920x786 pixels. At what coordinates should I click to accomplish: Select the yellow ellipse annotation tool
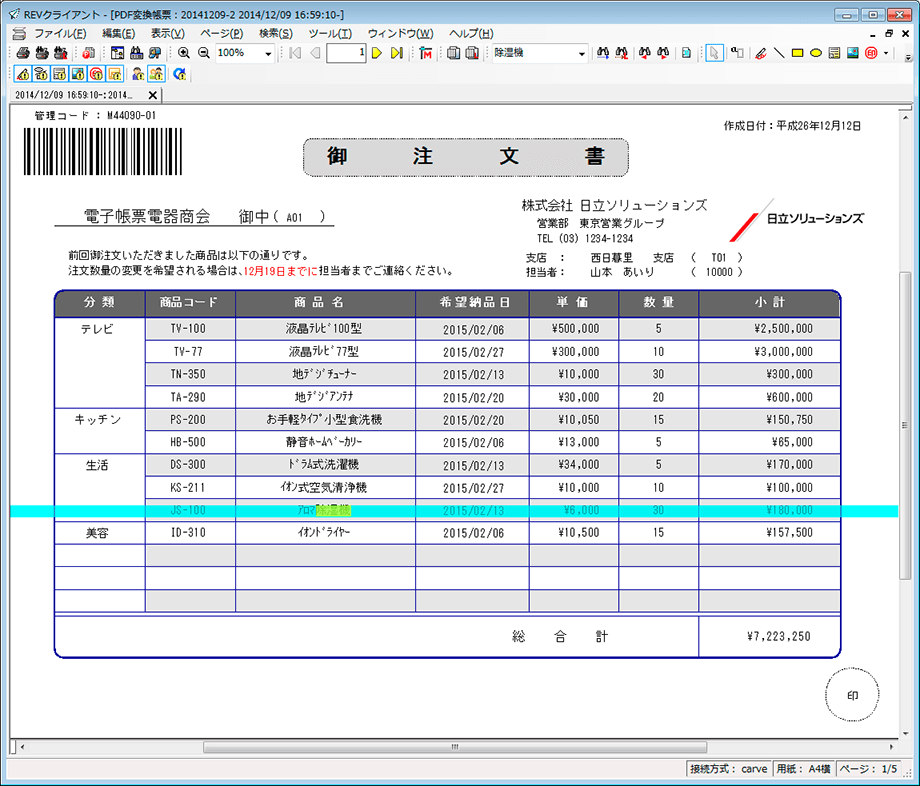(x=816, y=53)
